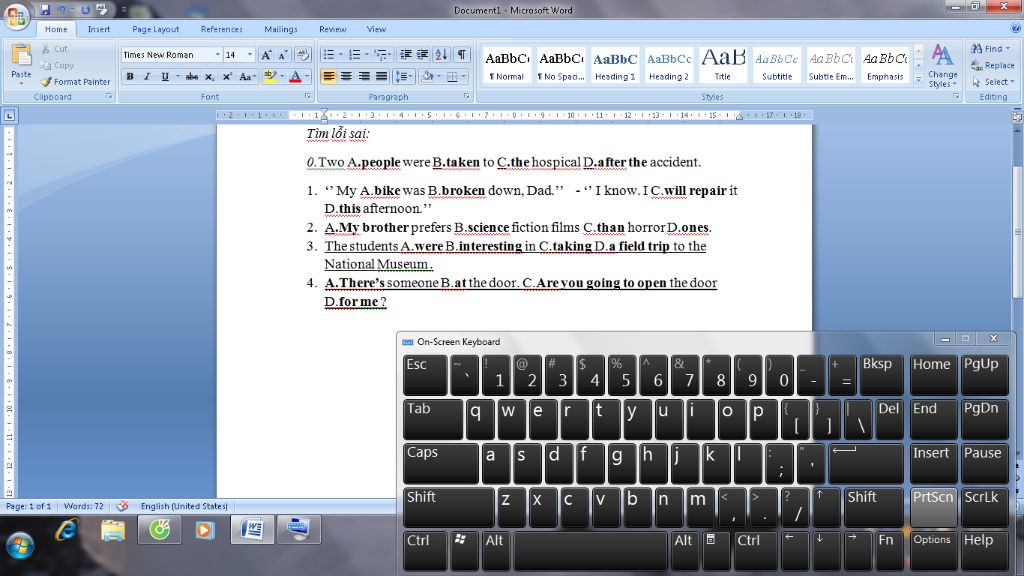Click the Office button in Word
The height and width of the screenshot is (576, 1024).
[16, 15]
